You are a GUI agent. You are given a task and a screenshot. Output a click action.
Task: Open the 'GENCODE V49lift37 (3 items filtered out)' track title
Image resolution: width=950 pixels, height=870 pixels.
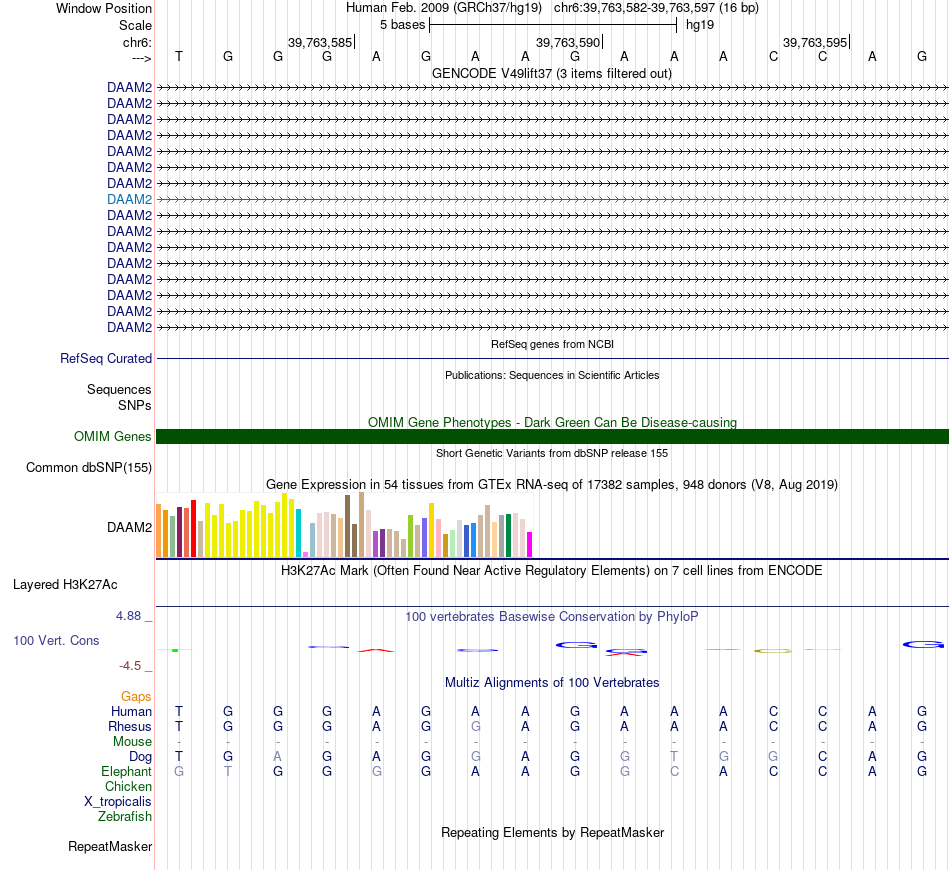552,74
